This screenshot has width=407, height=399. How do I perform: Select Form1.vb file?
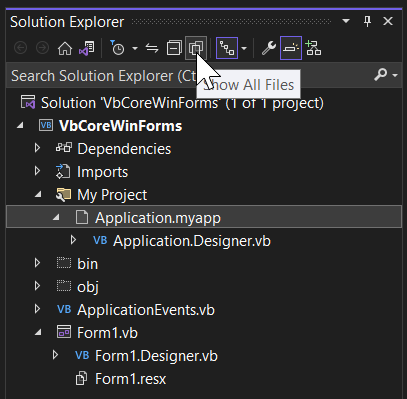107,333
